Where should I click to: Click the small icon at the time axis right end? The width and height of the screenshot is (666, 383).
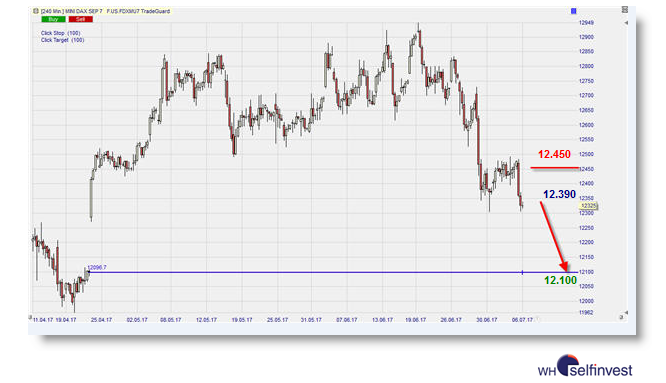[x=621, y=317]
